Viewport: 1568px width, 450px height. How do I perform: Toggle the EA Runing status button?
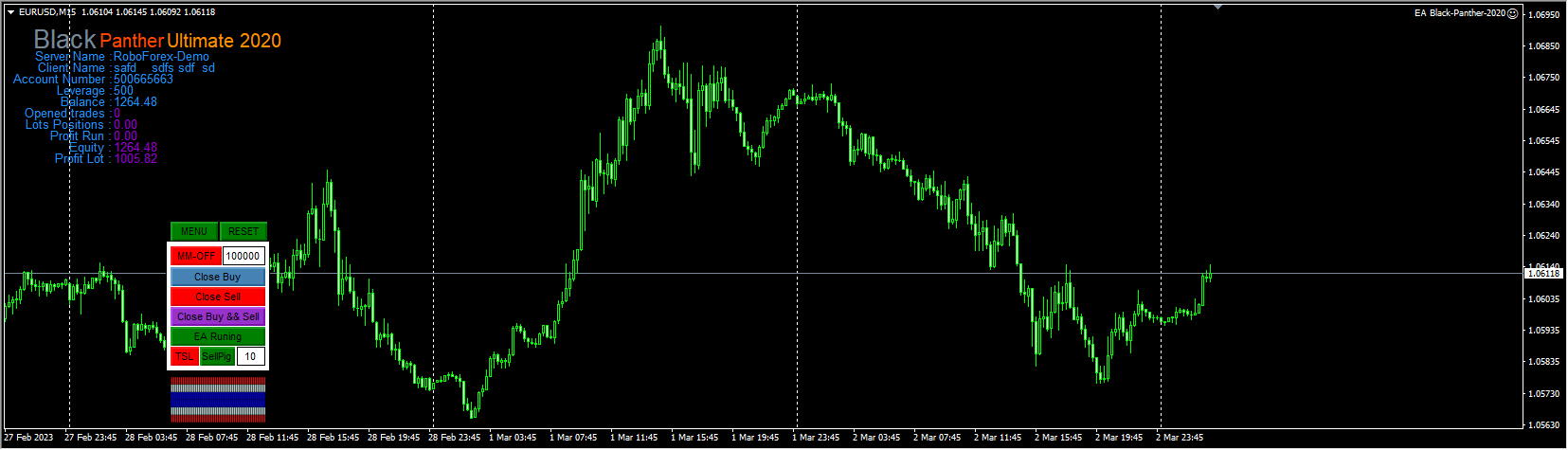(218, 336)
